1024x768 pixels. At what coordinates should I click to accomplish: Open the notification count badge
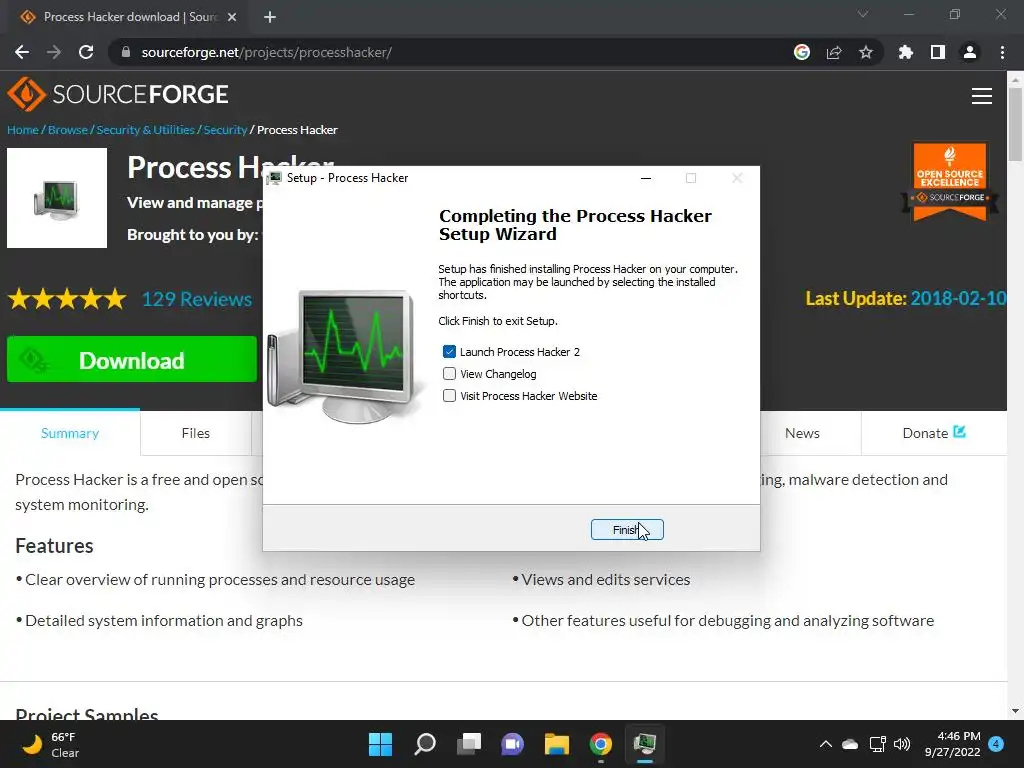click(x=996, y=744)
